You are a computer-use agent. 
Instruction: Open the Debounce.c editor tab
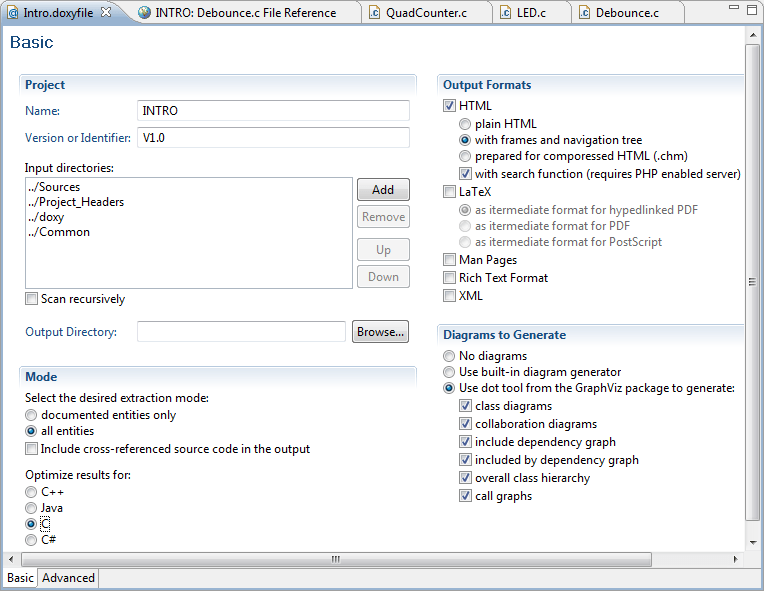click(627, 13)
